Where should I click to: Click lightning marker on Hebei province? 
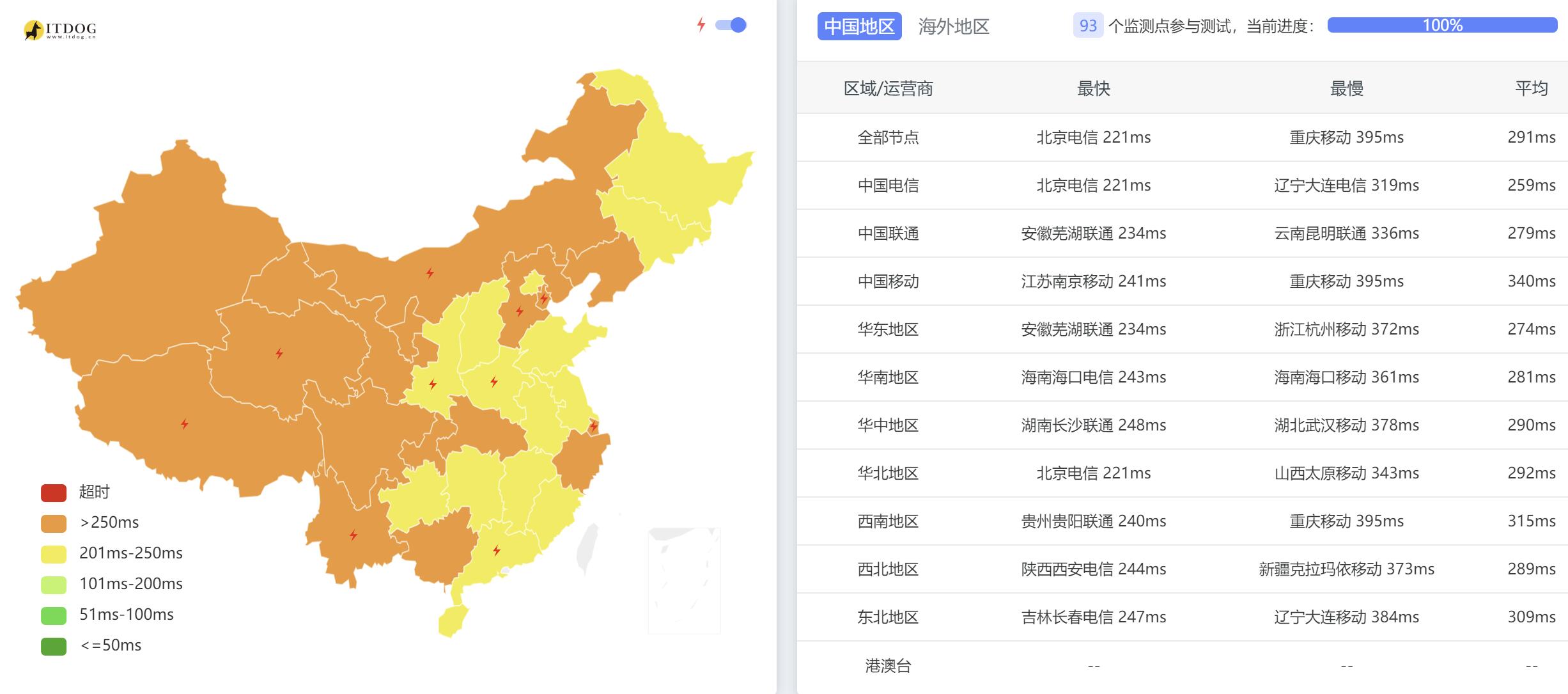pyautogui.click(x=520, y=312)
